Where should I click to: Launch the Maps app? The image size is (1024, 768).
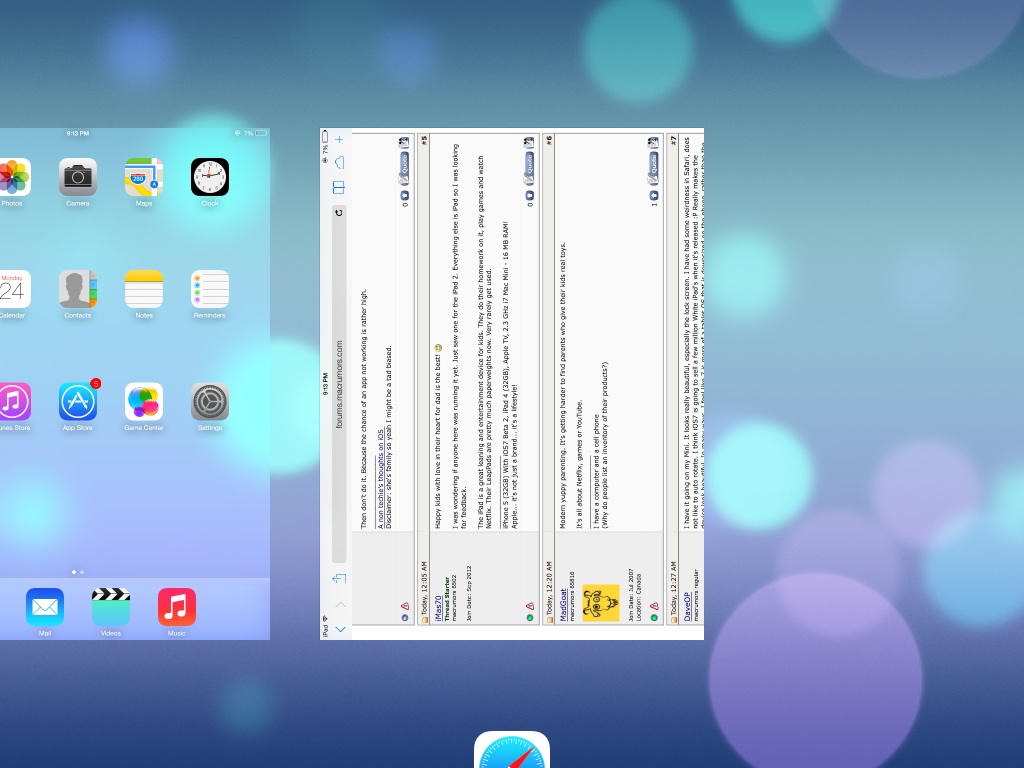tap(144, 177)
